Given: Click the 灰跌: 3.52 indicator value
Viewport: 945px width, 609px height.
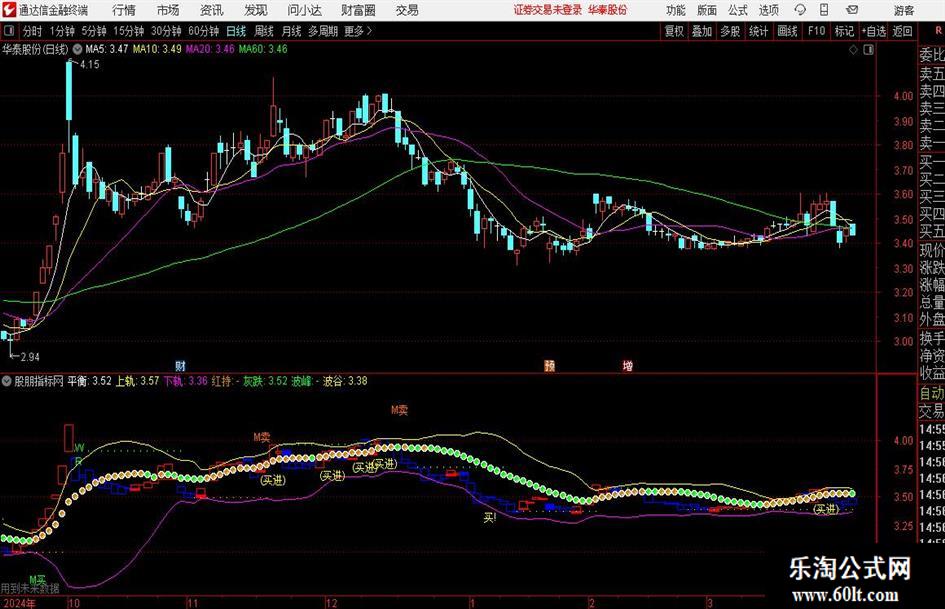Looking at the screenshot, I should [265, 381].
